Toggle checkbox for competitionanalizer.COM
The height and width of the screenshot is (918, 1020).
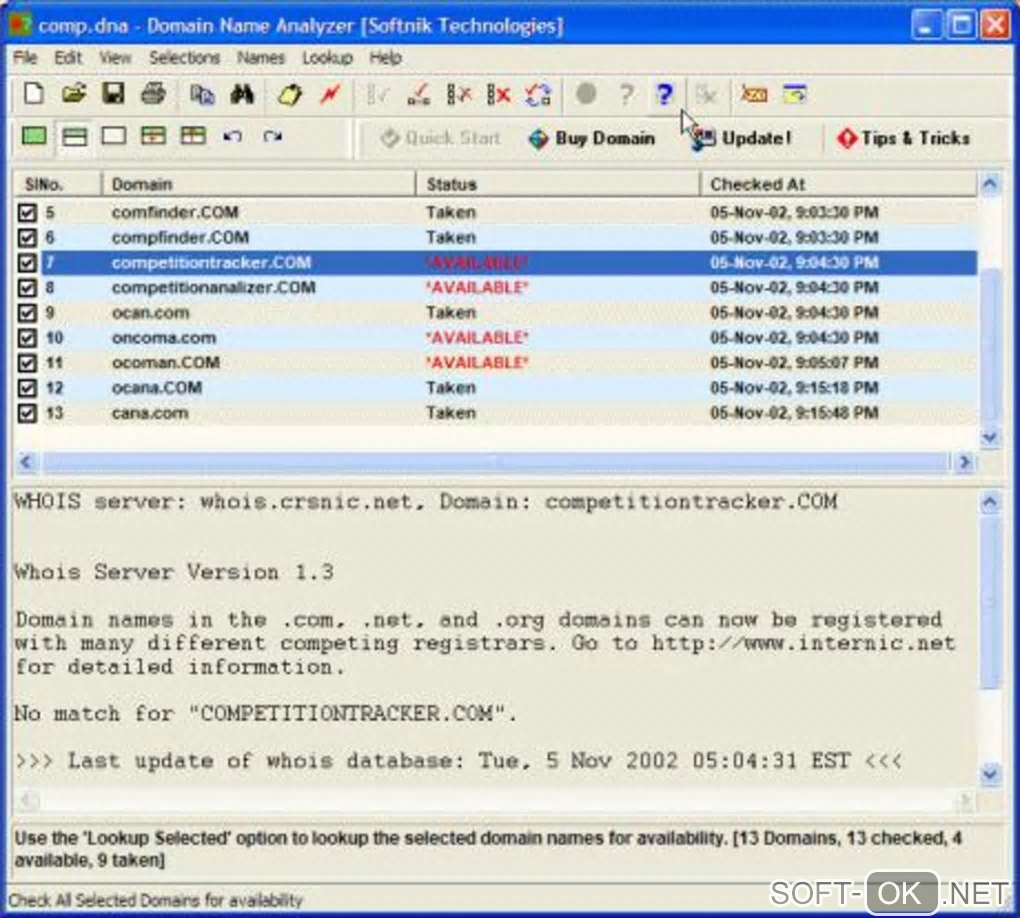point(27,288)
